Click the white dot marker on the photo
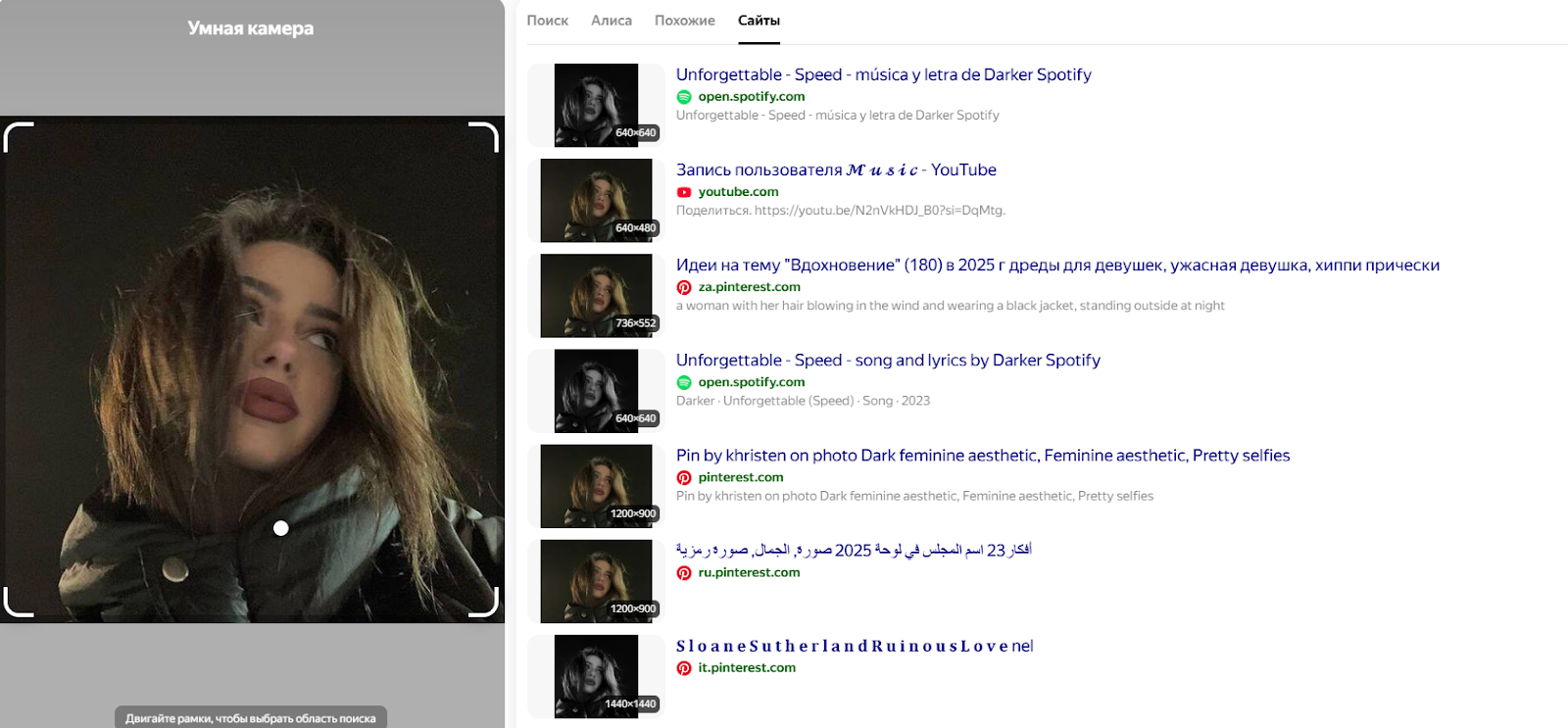The height and width of the screenshot is (728, 1568). coord(281,528)
